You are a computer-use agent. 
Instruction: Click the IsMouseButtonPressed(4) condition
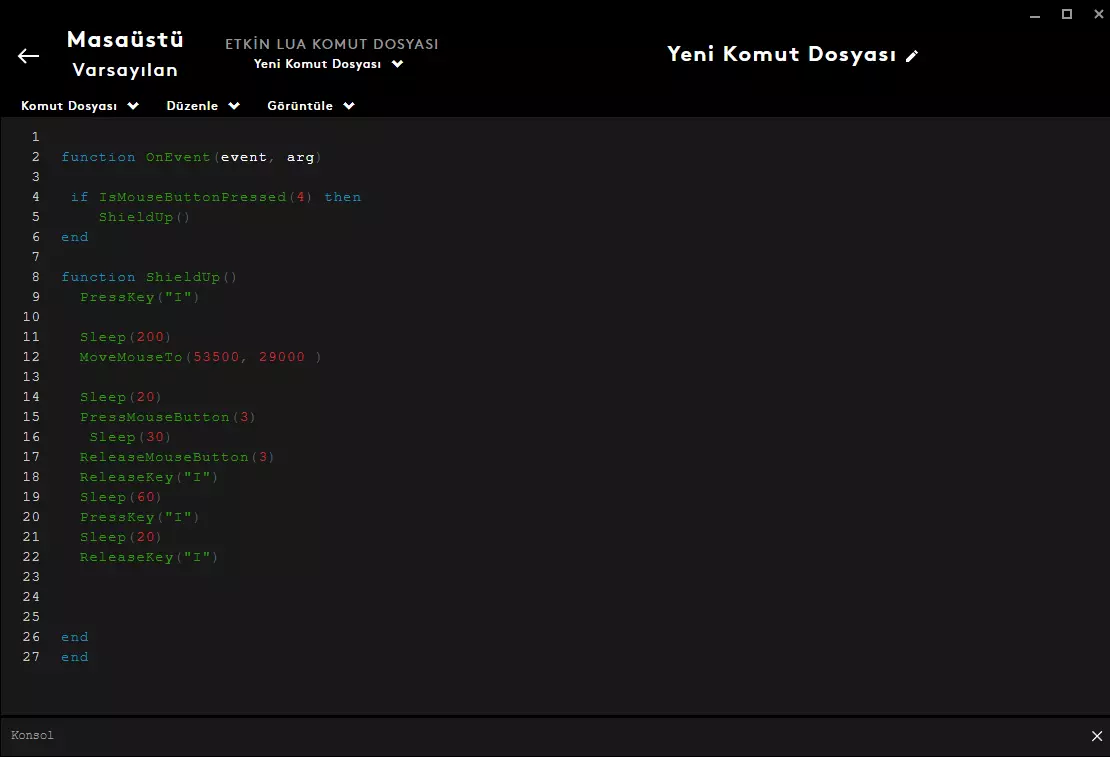(x=205, y=197)
